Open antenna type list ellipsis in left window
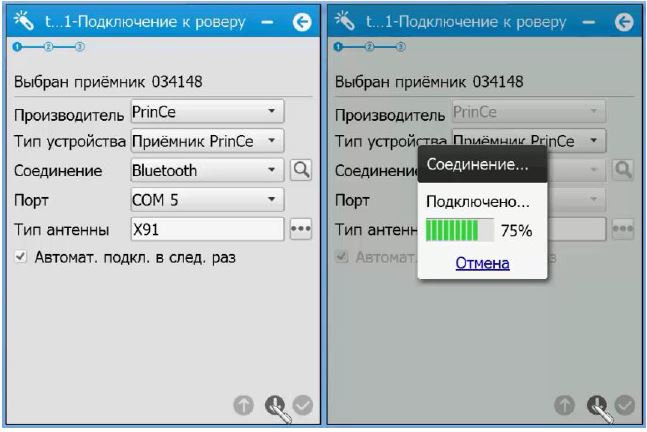 point(301,229)
